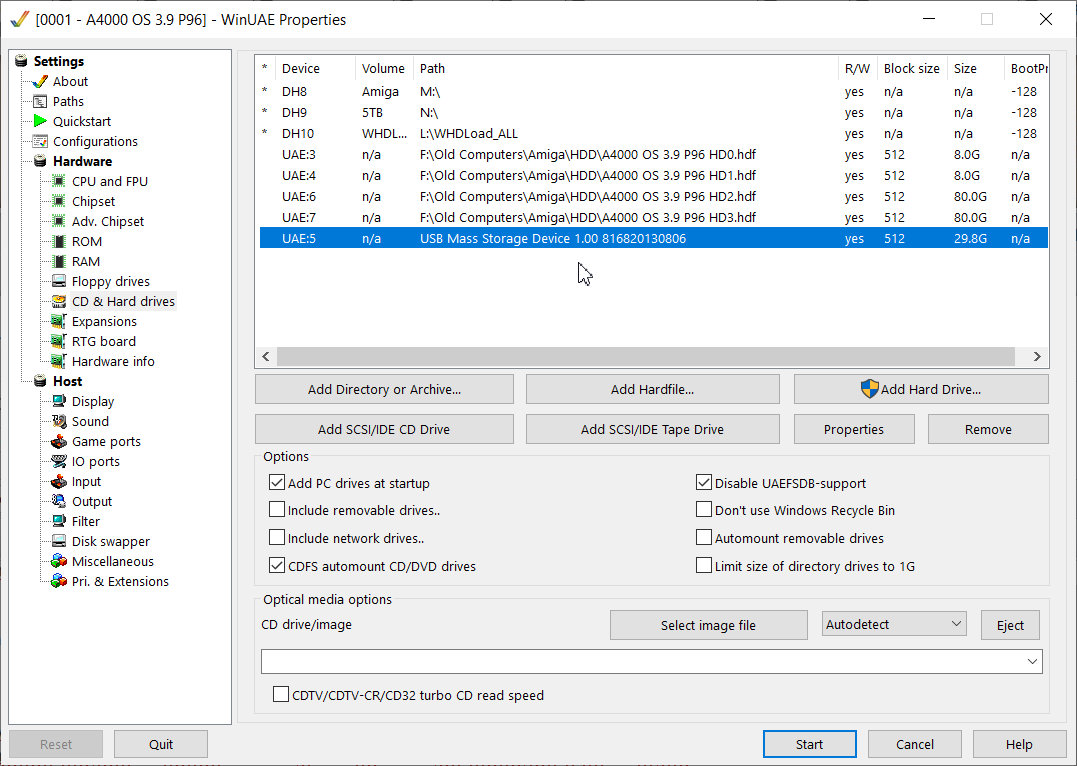Open the CD image path combo box

click(x=651, y=662)
